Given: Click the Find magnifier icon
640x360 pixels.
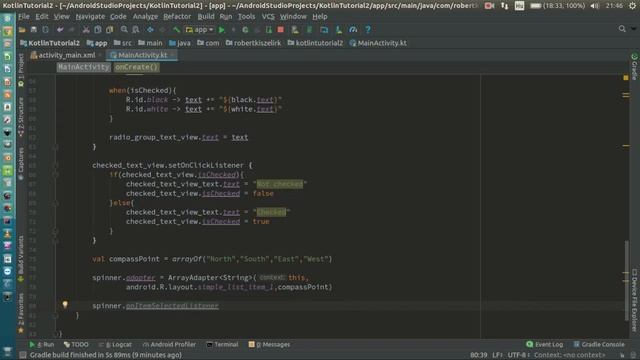Looking at the screenshot, I should 124,29.
